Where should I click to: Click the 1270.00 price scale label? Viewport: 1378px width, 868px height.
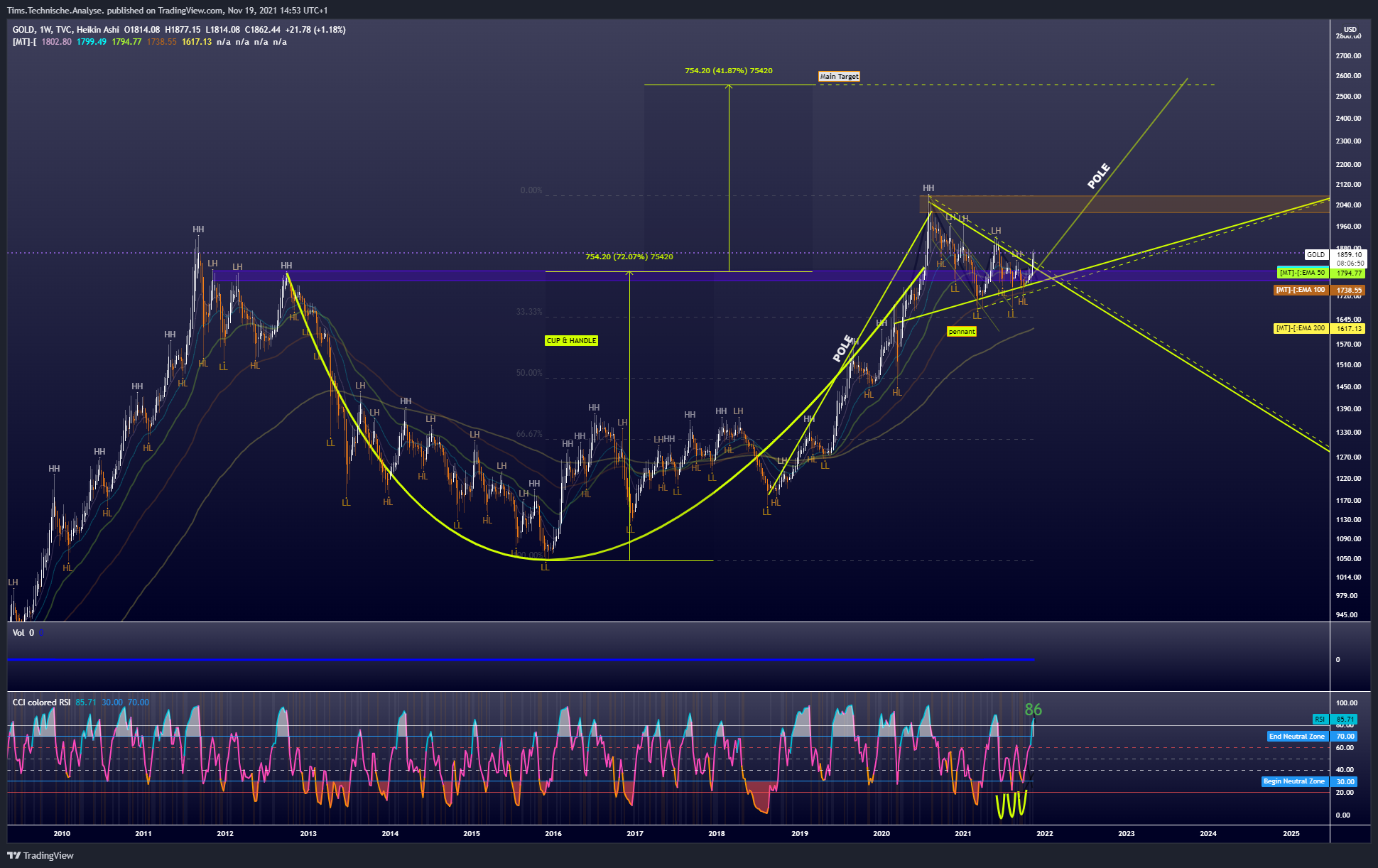1348,457
